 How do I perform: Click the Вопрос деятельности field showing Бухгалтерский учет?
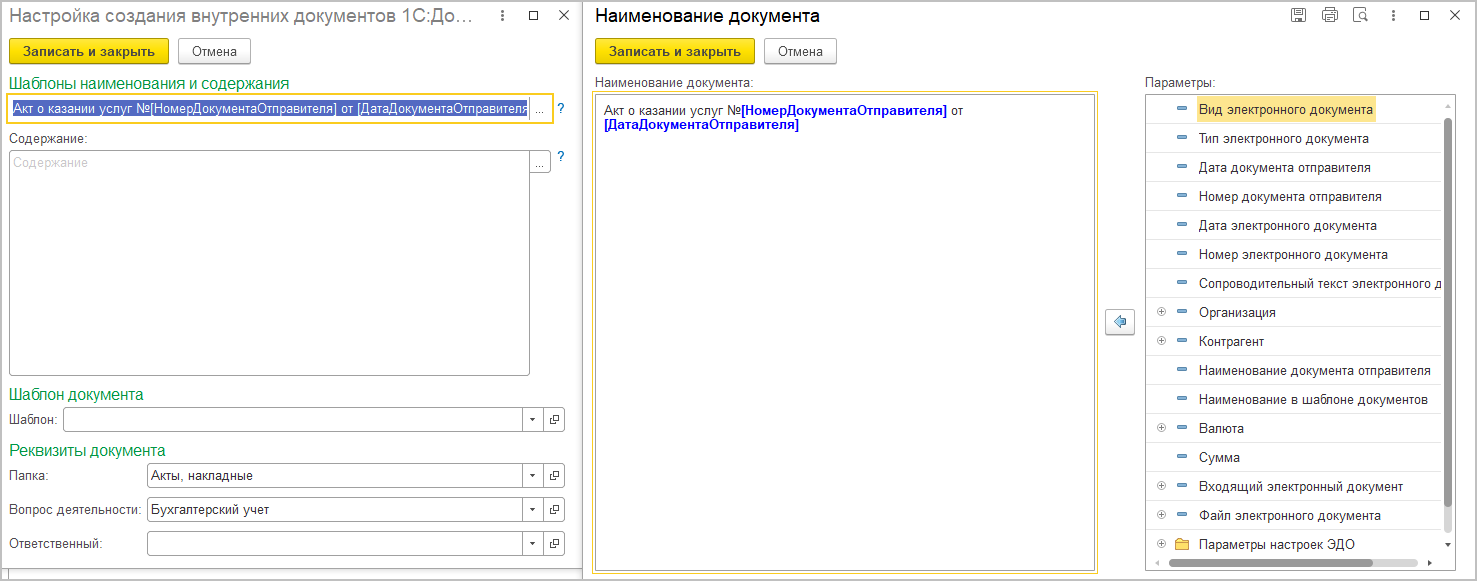point(334,510)
